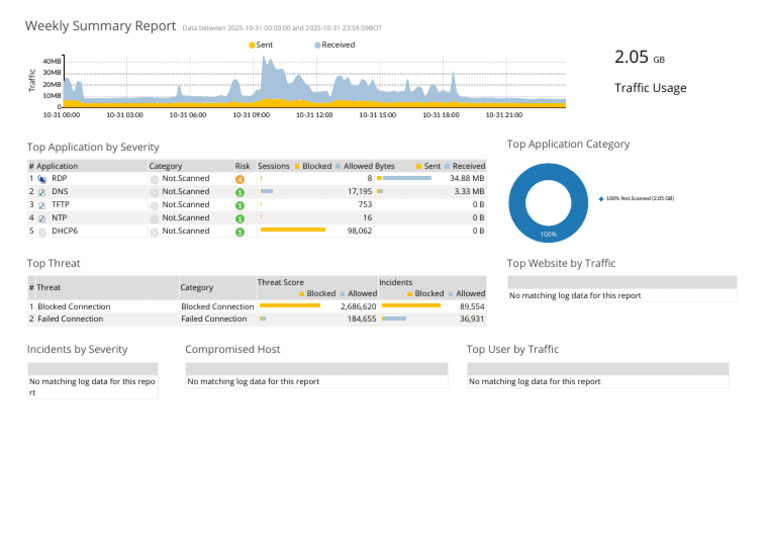The height and width of the screenshot is (543, 768).
Task: Click the Top Application by Severity heading
Action: (x=93, y=147)
